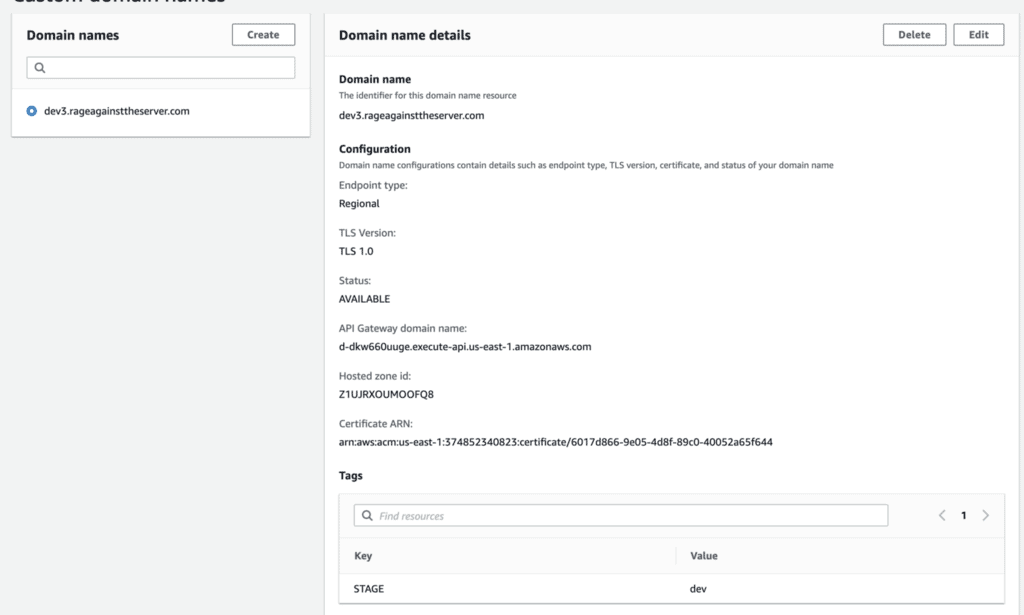Screen dimensions: 1024x615
Task: Select the dev3.rageagainsttheserver.com radio button
Action: tap(32, 111)
